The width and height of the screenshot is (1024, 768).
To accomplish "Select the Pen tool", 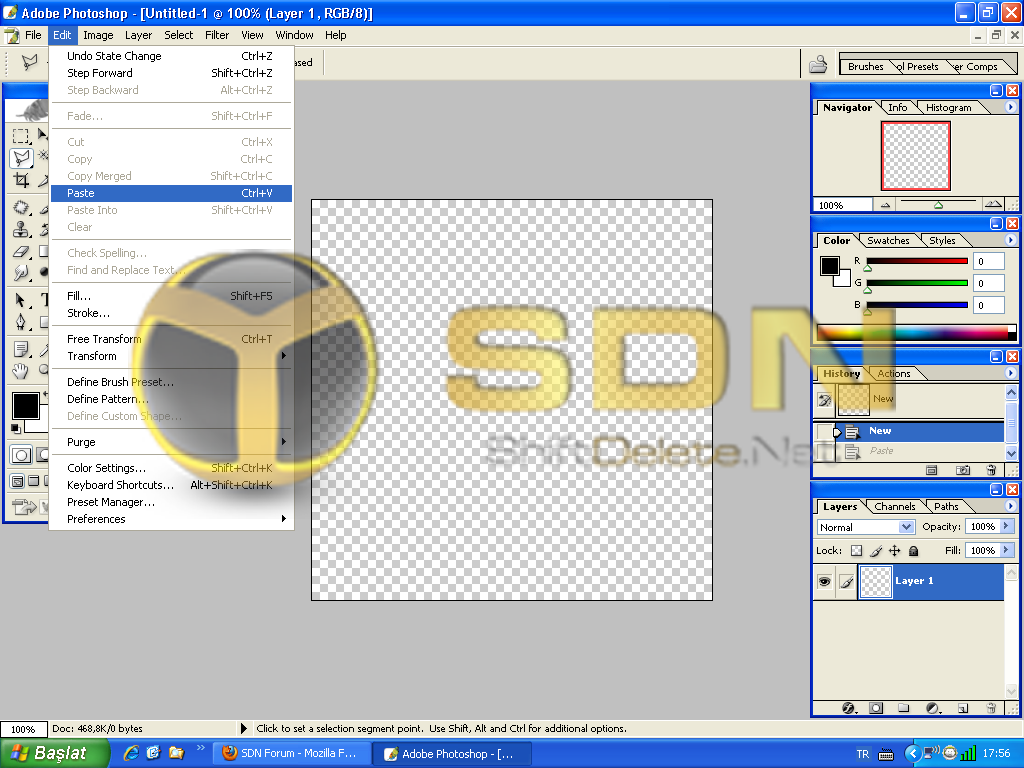I will (x=21, y=322).
